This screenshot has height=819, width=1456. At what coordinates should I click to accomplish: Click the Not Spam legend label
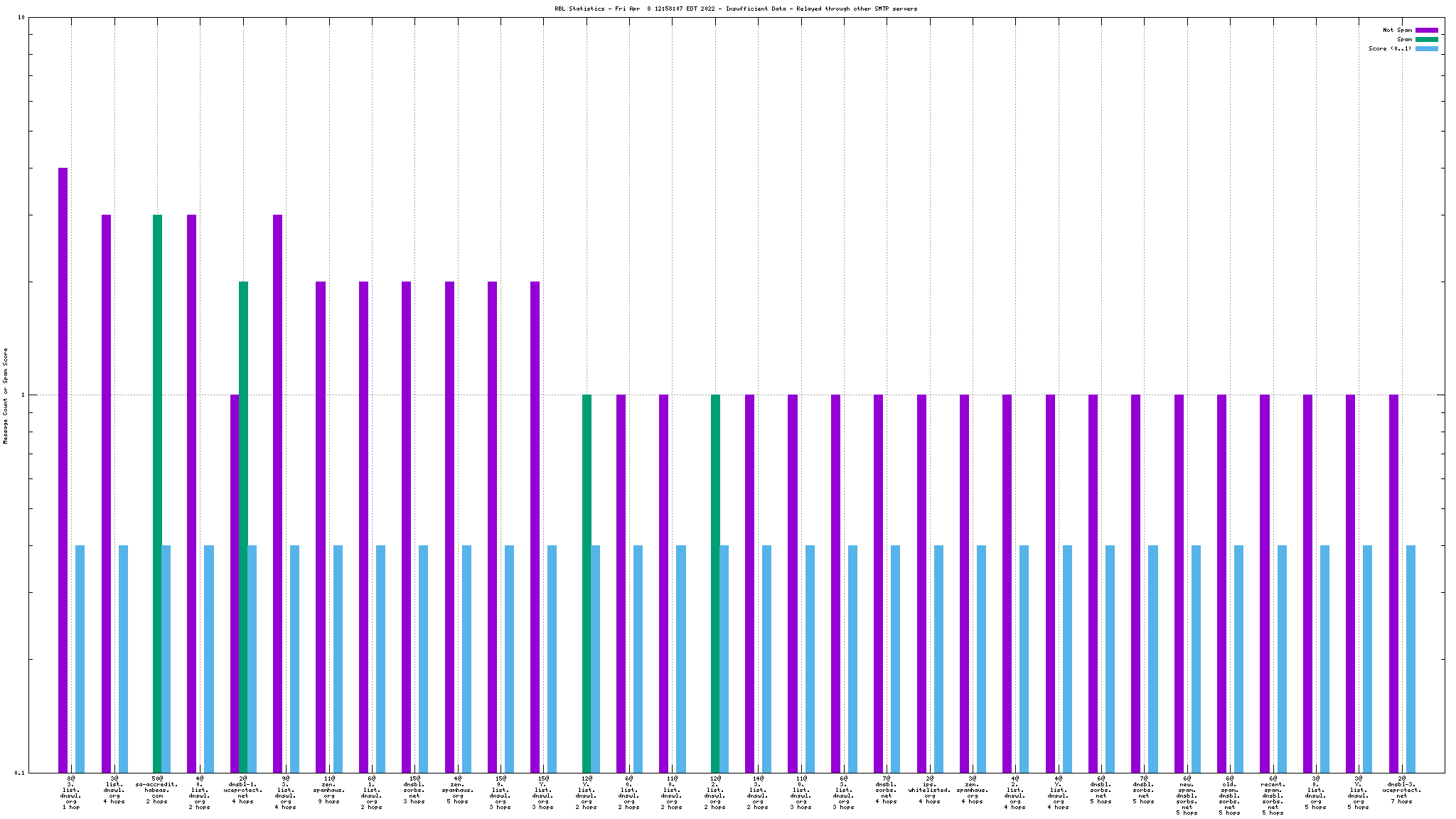[1397, 30]
